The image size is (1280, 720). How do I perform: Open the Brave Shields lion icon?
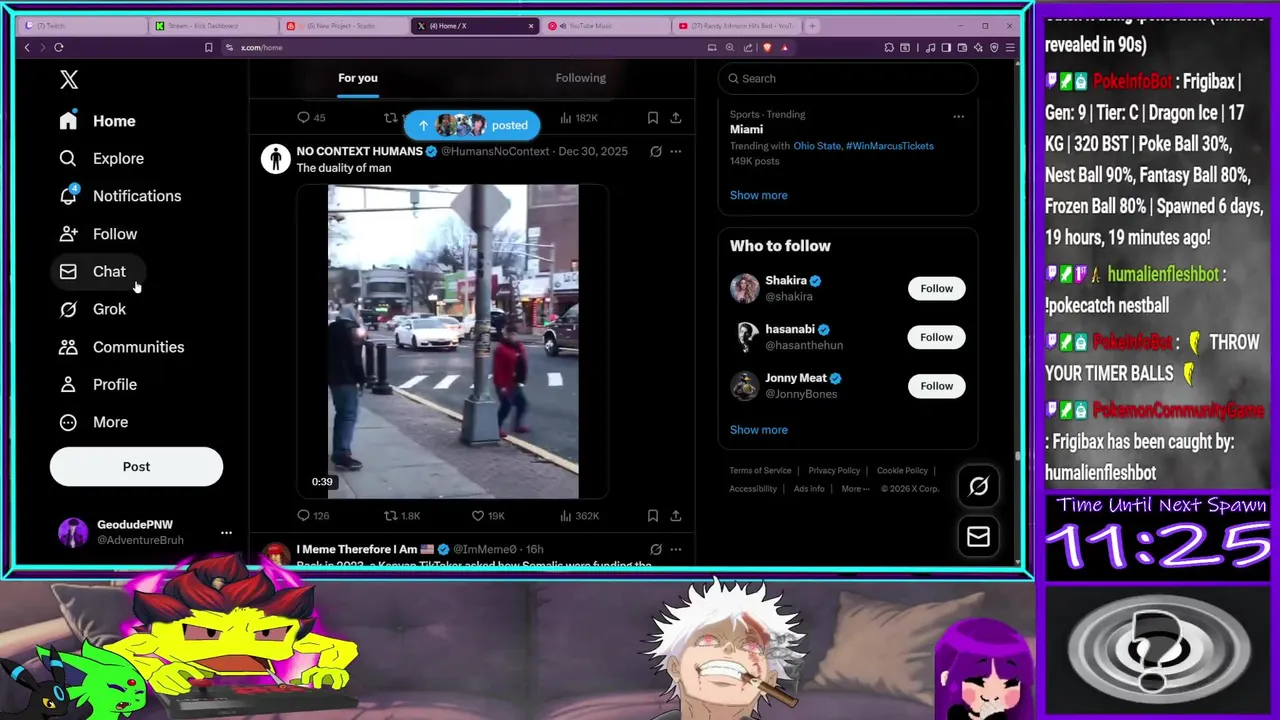pos(767,47)
